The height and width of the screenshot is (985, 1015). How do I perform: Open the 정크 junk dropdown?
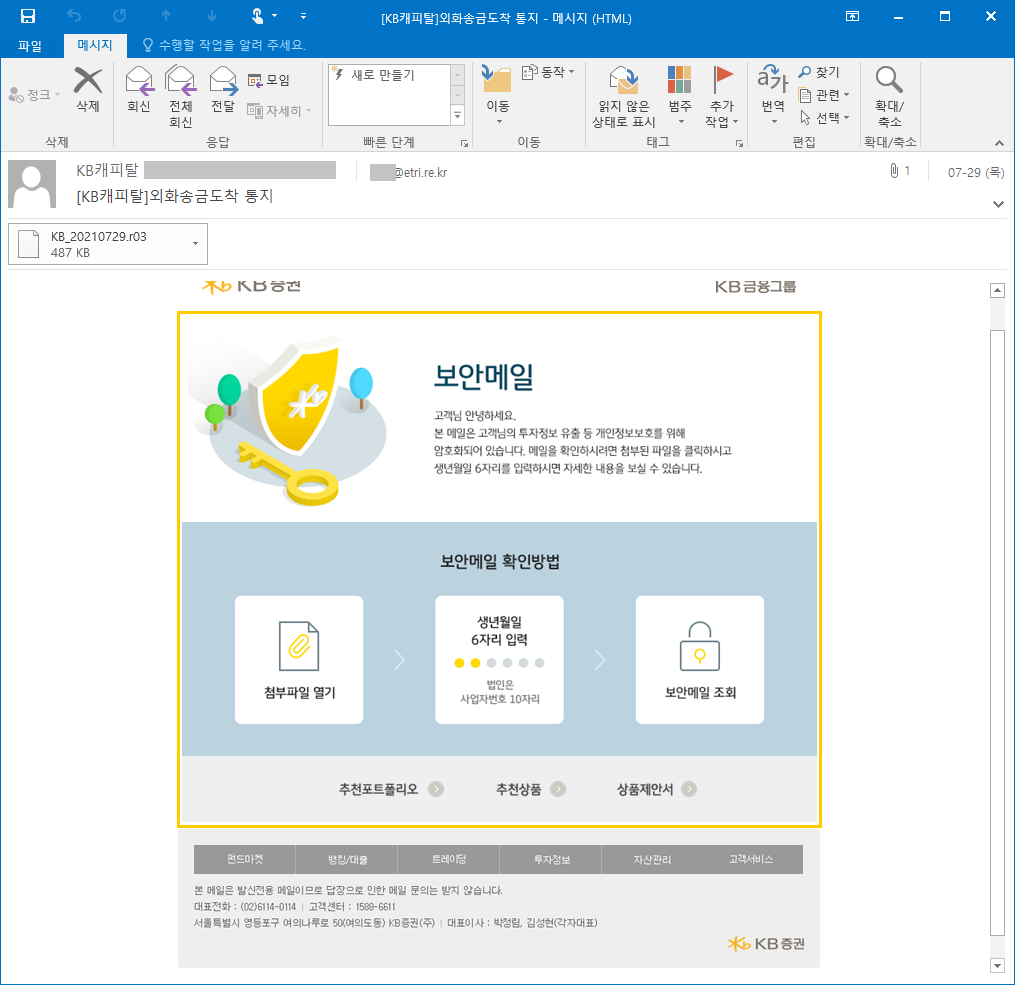tap(35, 95)
